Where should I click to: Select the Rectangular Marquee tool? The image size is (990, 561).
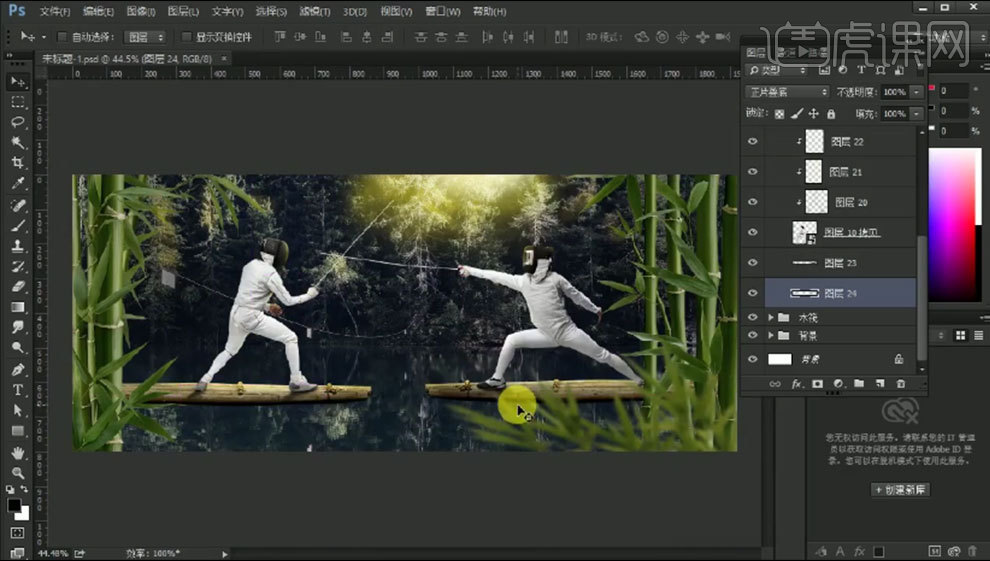pos(18,102)
